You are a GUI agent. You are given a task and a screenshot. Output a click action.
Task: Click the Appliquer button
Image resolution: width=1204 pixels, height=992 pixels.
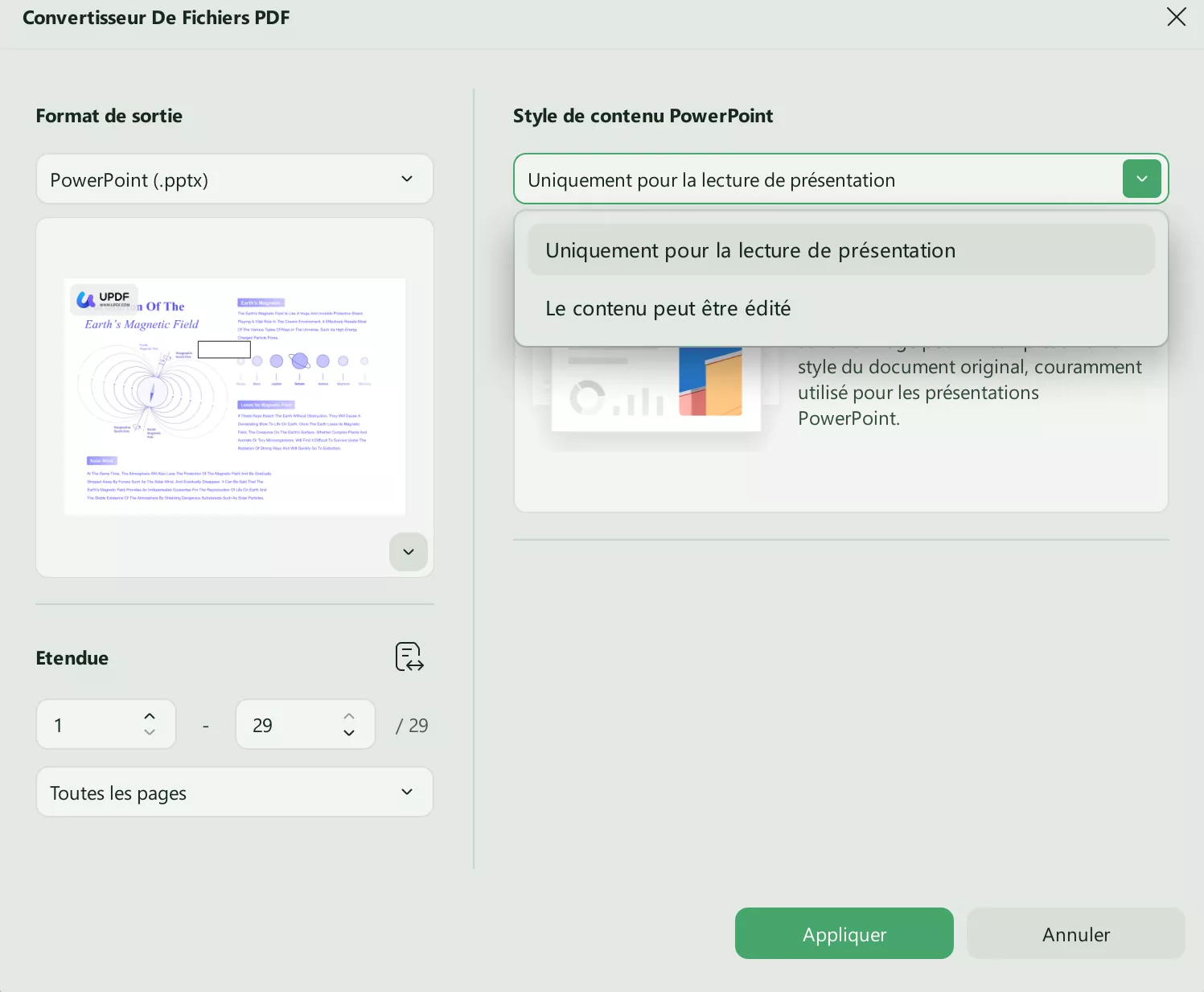point(844,933)
